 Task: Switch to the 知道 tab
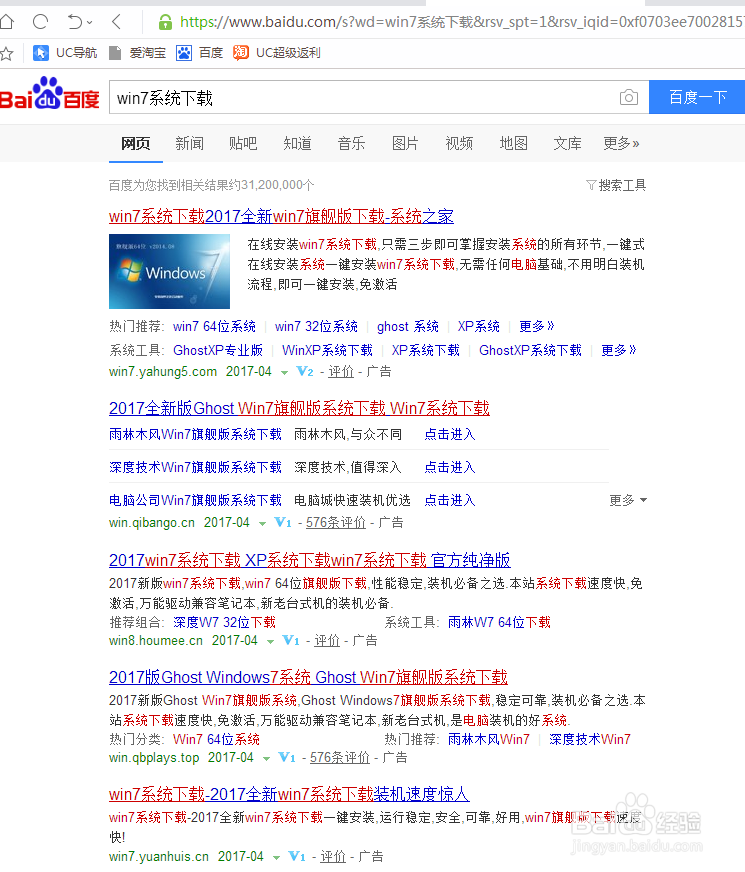tap(297, 143)
